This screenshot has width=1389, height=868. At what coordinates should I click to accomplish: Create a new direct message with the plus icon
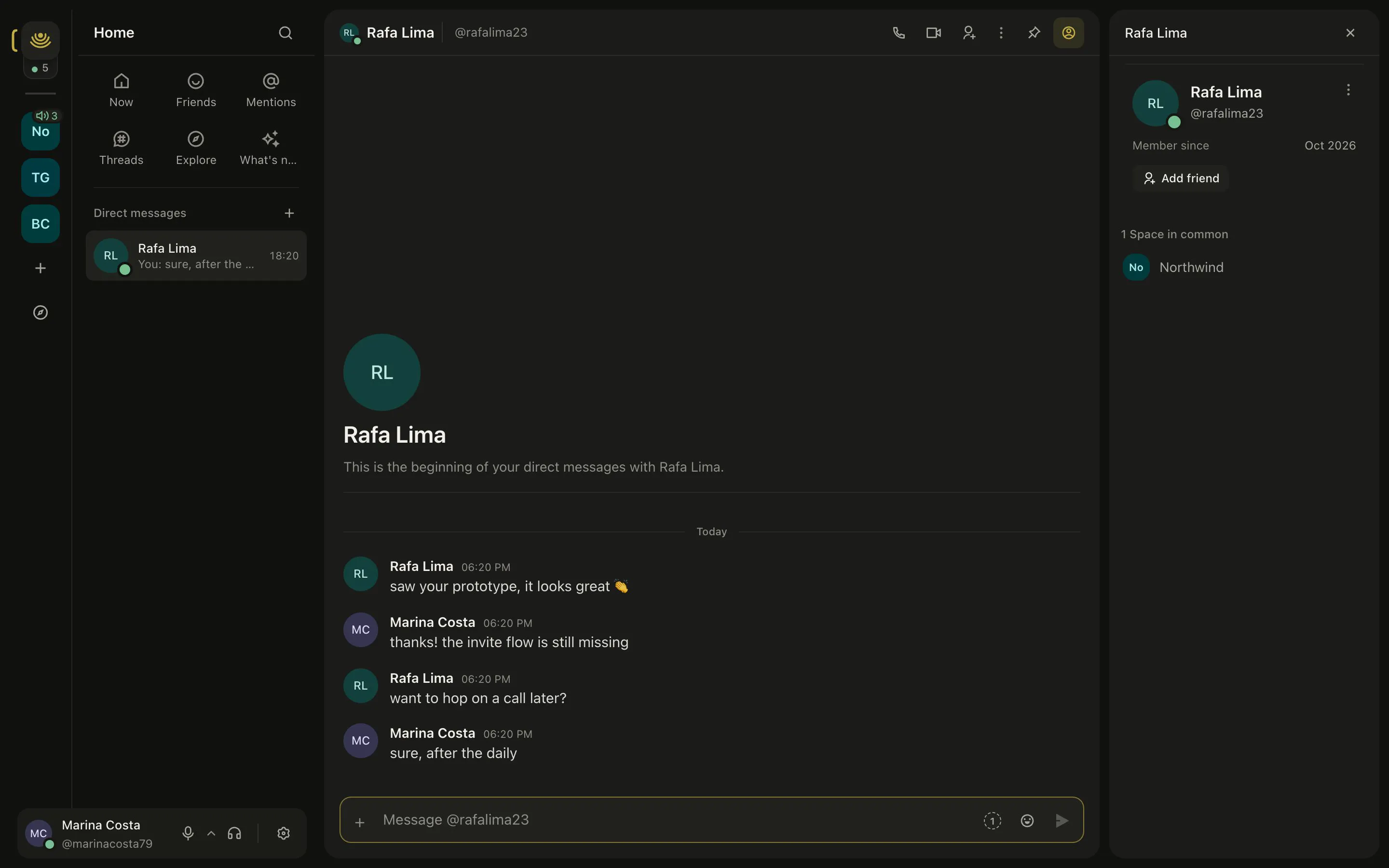(x=289, y=213)
